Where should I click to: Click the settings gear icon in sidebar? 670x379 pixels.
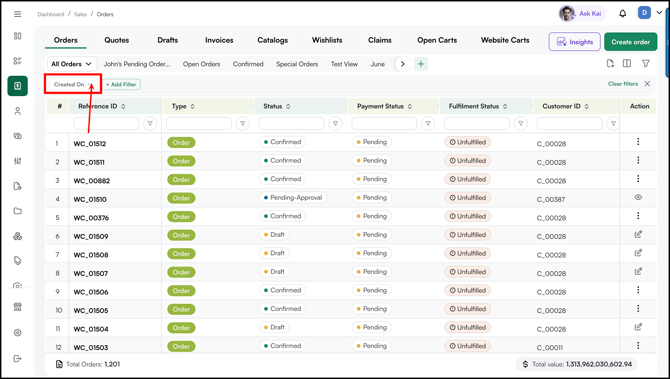[x=18, y=333]
